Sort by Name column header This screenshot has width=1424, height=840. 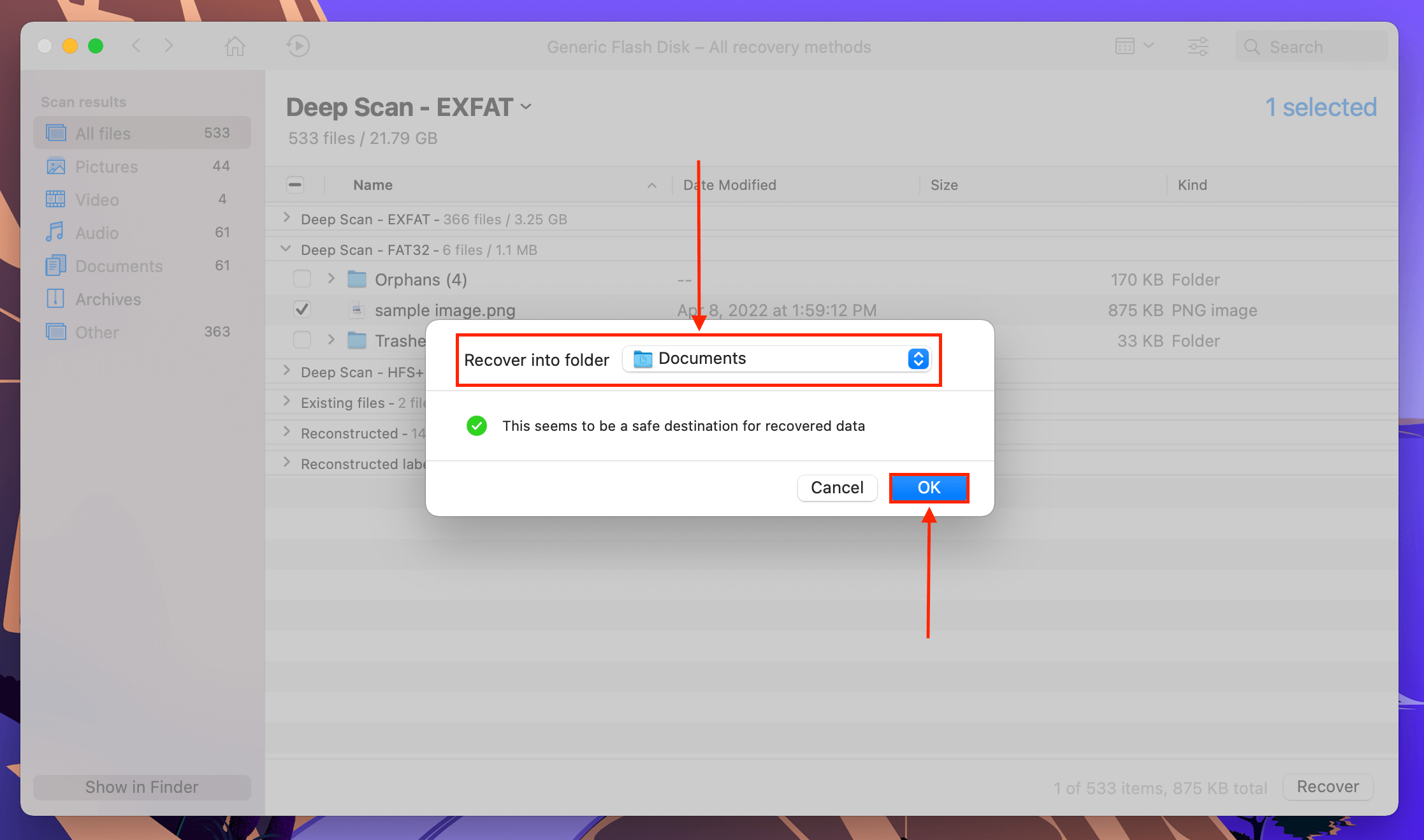373,185
